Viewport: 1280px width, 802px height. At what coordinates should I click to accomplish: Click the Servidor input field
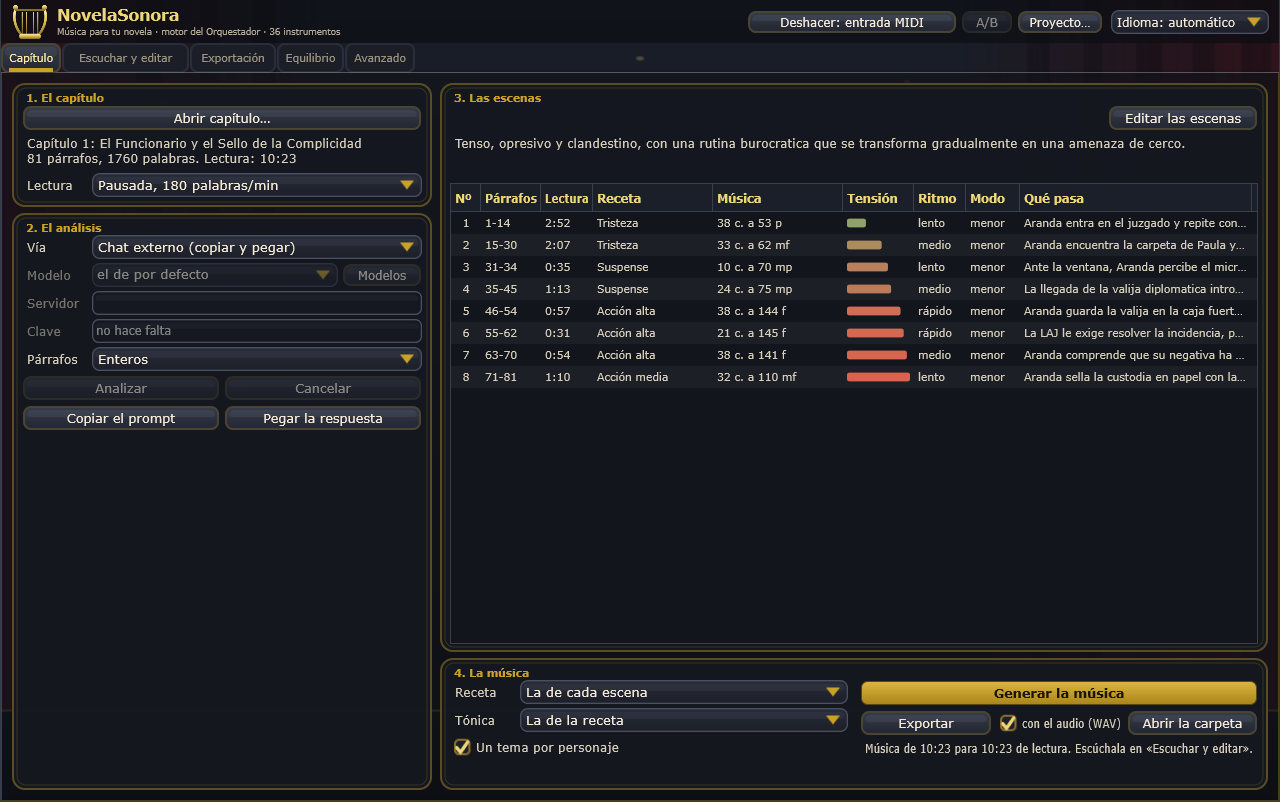(257, 303)
